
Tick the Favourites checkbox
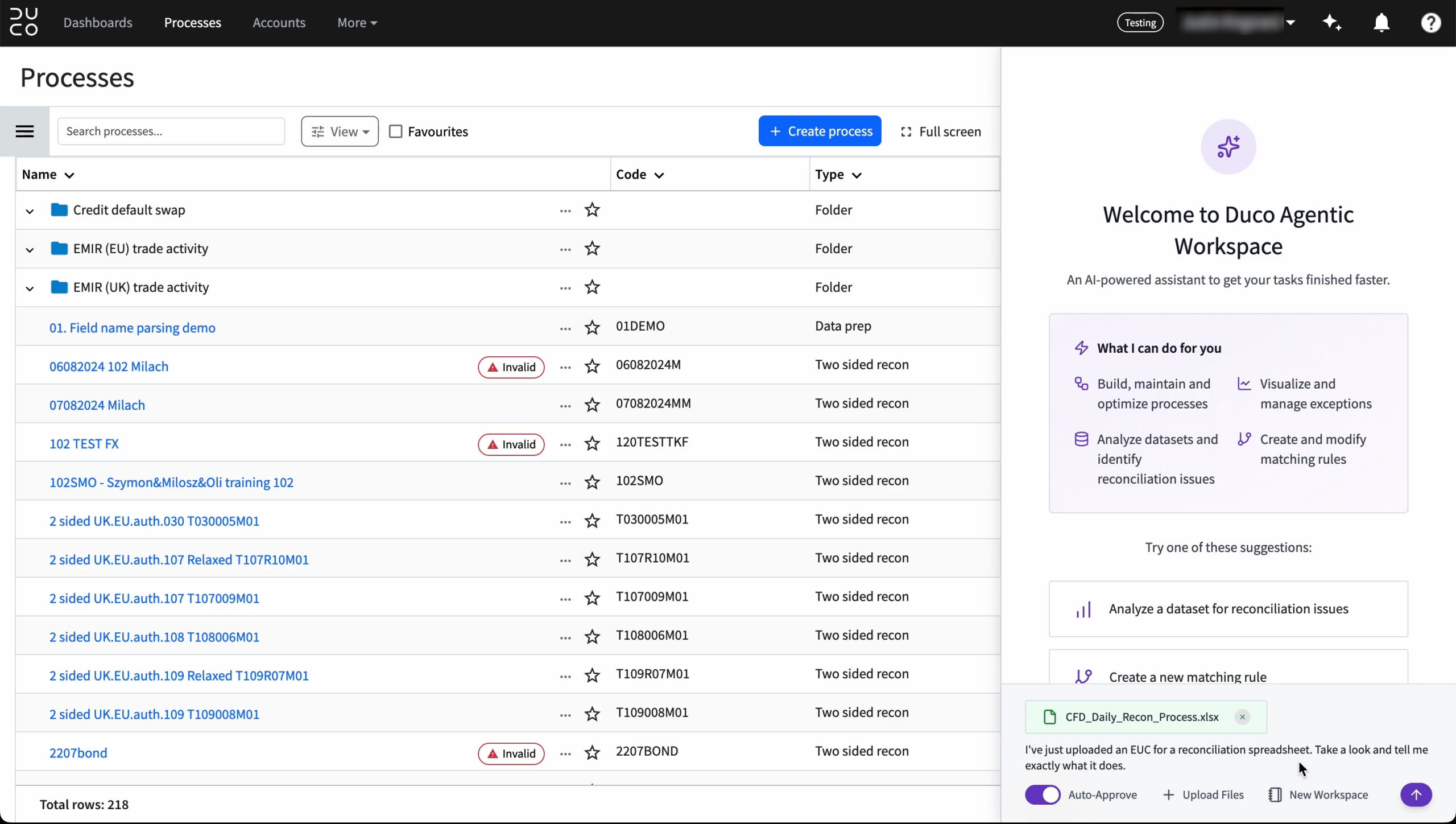(396, 131)
